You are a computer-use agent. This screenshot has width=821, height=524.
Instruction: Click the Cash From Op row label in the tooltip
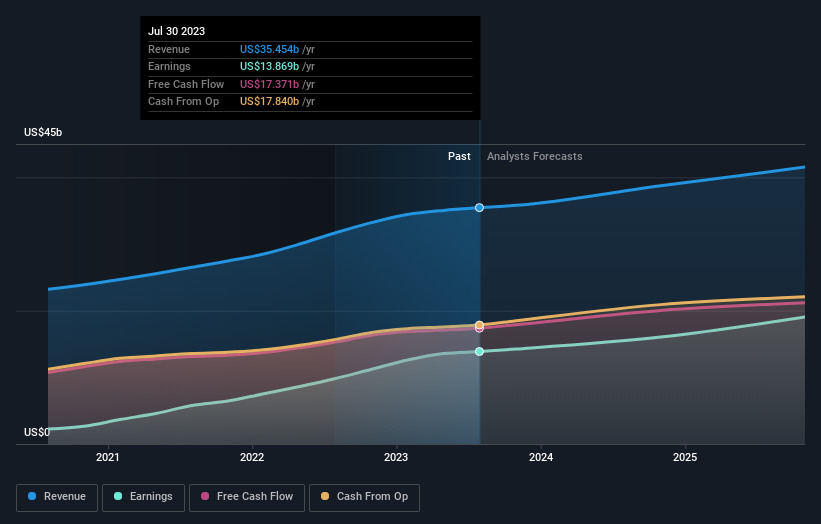pos(183,102)
